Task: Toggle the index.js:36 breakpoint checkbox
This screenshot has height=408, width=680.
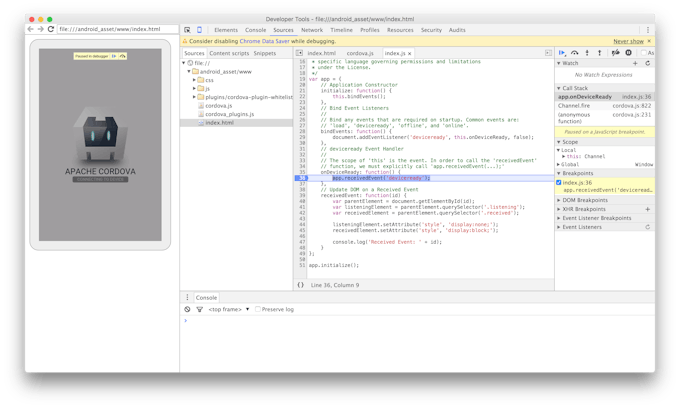Action: (559, 183)
